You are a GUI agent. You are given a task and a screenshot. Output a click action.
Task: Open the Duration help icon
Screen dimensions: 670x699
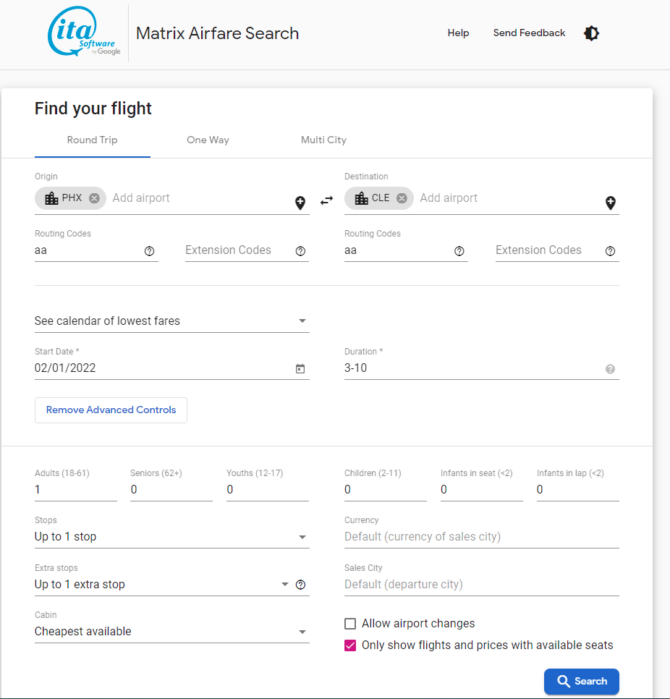tap(610, 369)
